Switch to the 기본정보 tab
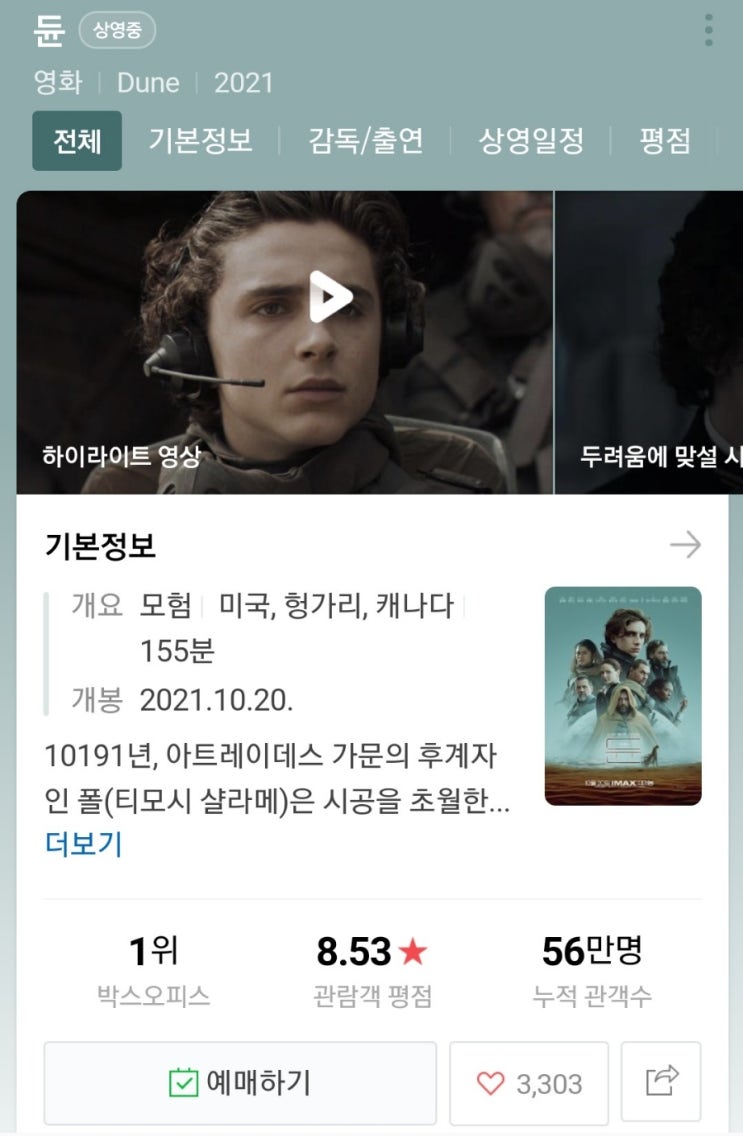Screen dimensions: 743x1136 [201, 141]
